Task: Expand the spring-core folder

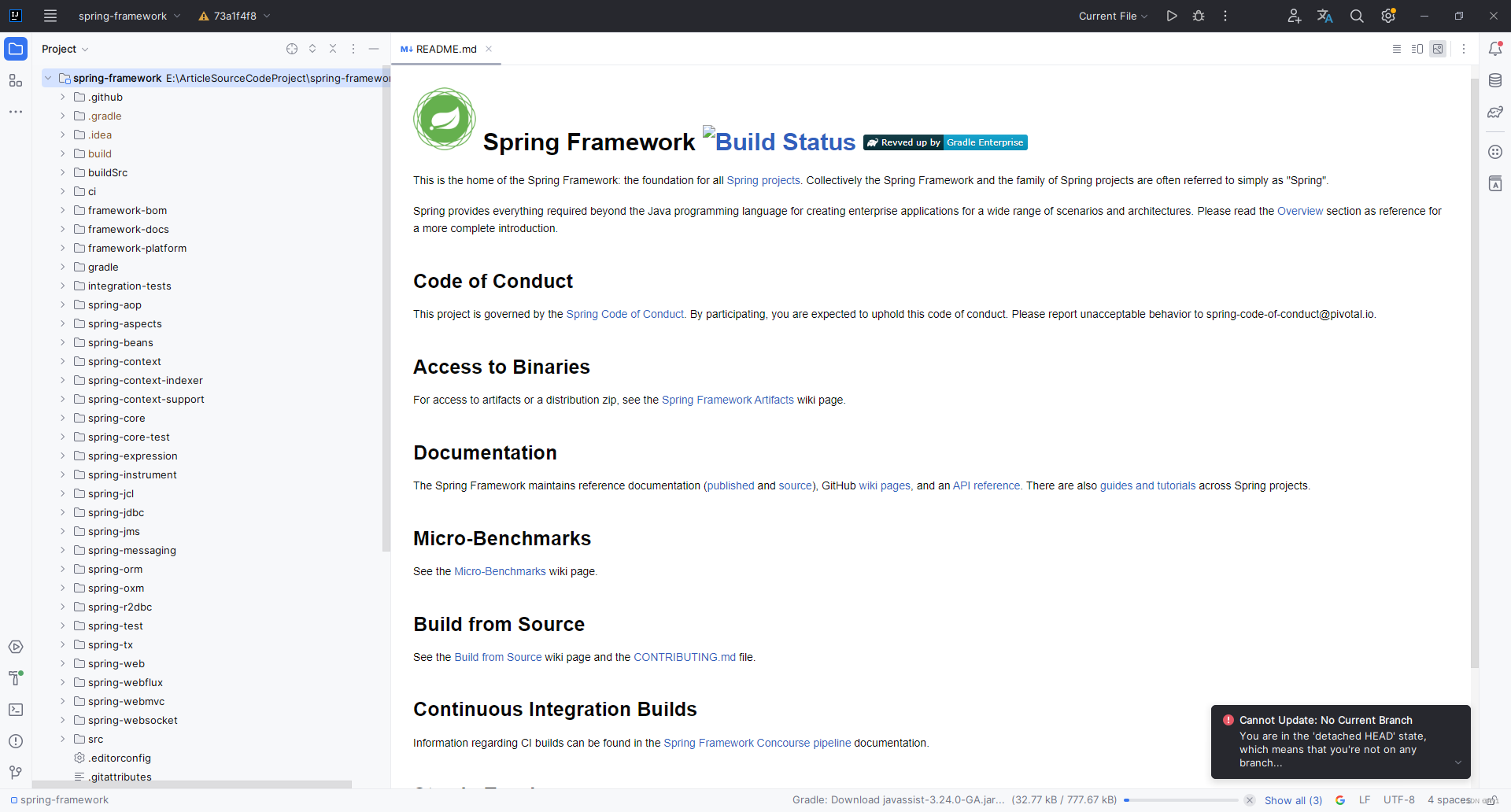Action: (63, 418)
